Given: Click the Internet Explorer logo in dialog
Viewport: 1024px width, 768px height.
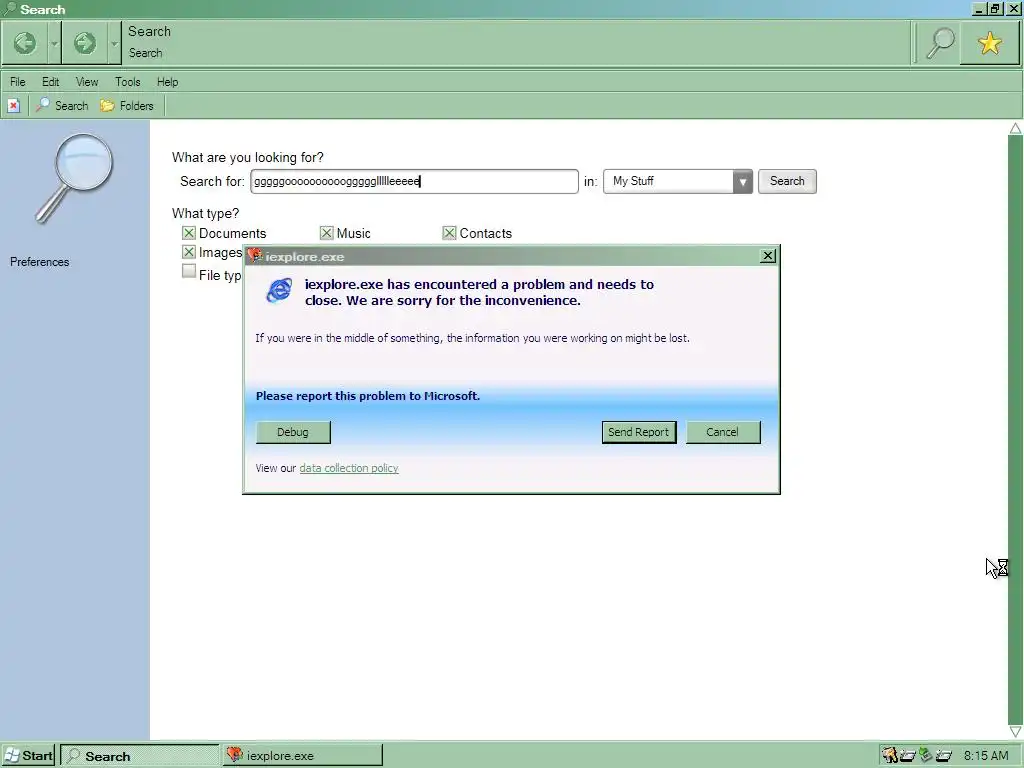Looking at the screenshot, I should (x=280, y=290).
